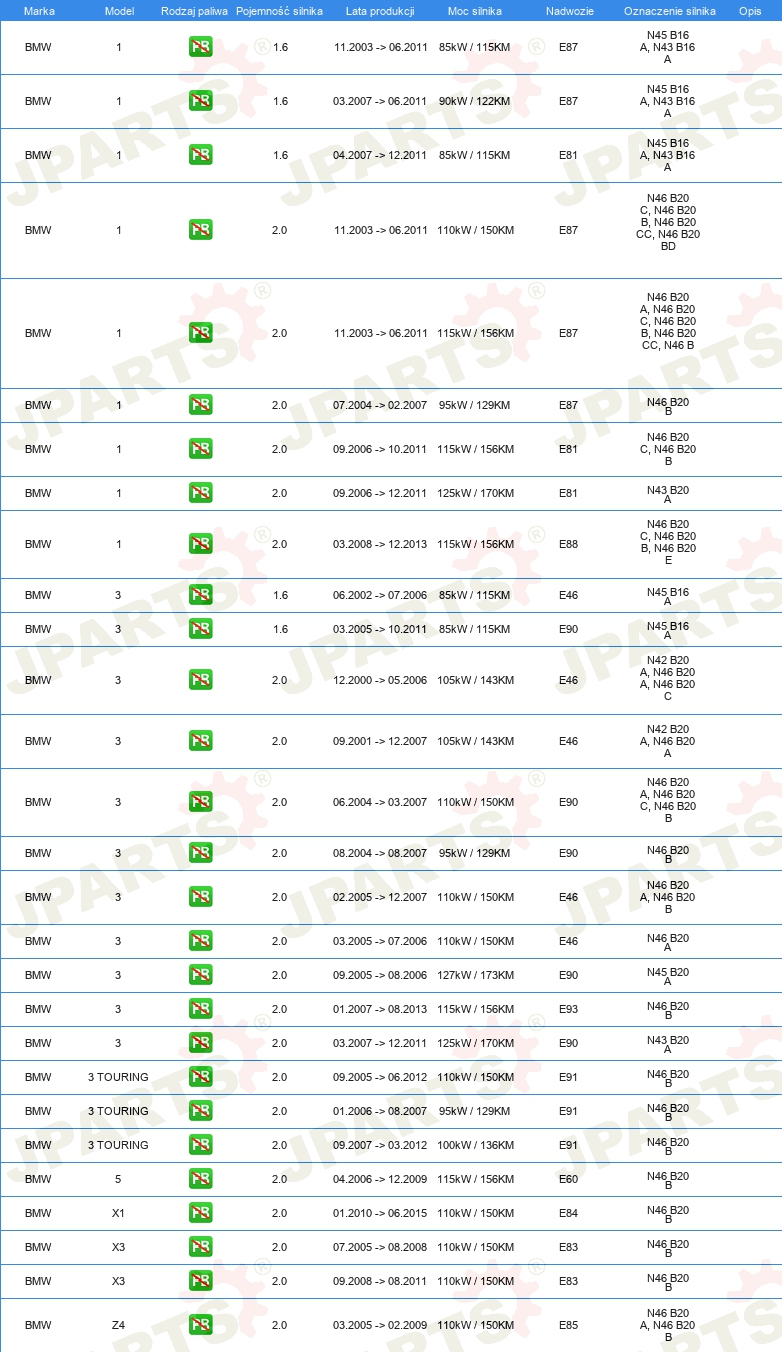This screenshot has height=1352, width=782.
Task: Click fuel icon in 3 TOURING 95kW row
Action: coord(201,1111)
